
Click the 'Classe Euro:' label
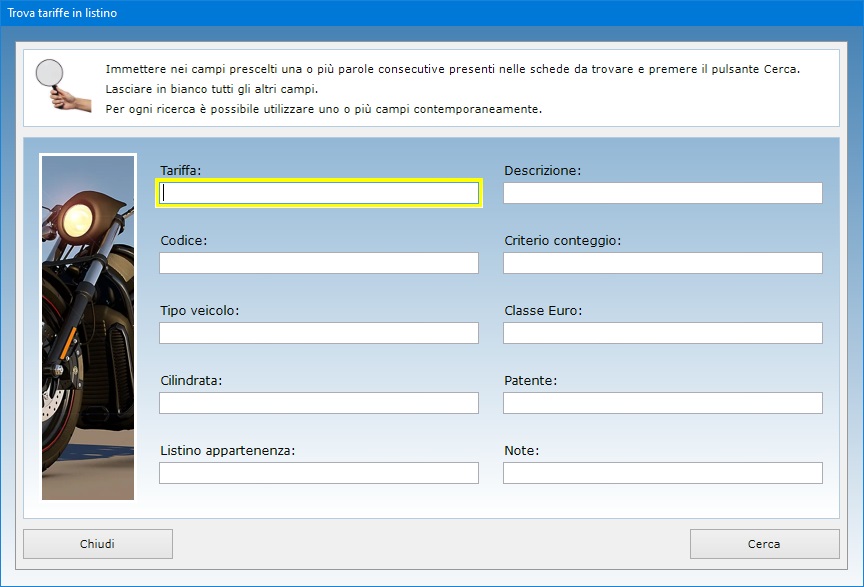(x=543, y=310)
